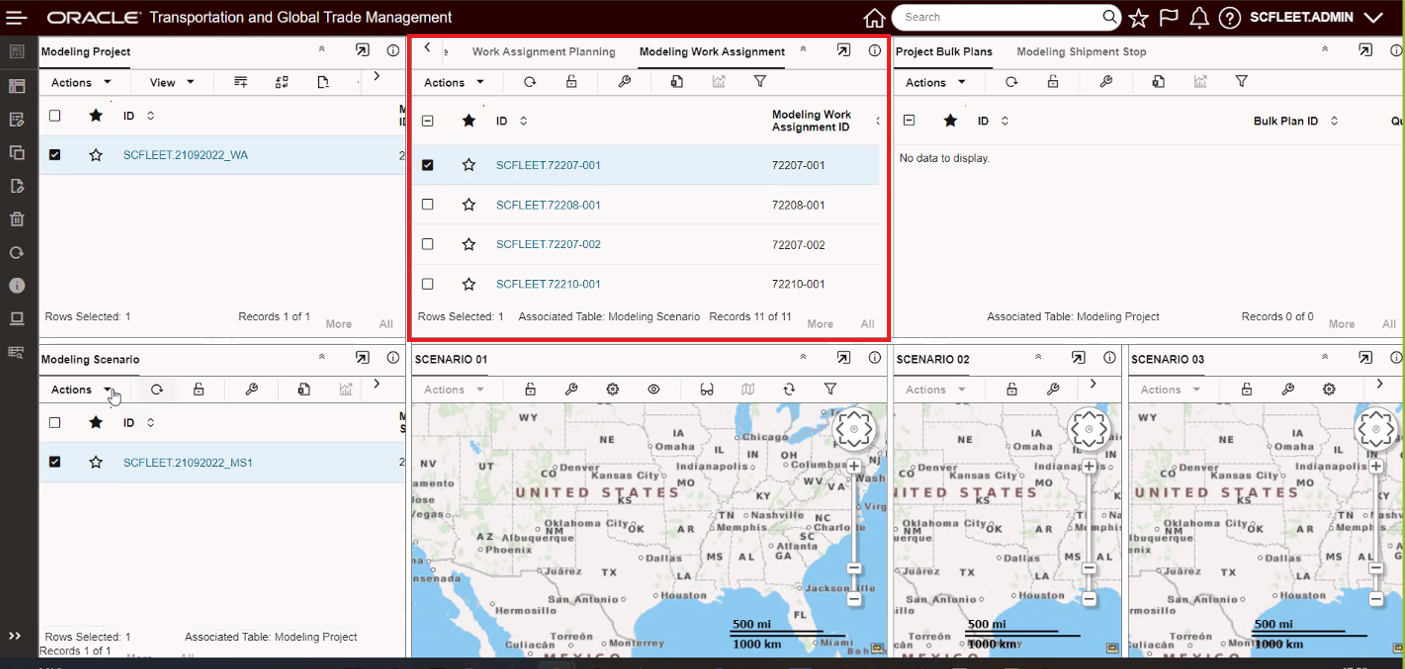Image resolution: width=1405 pixels, height=669 pixels.
Task: Collapse the SCENARIO 01 panel
Action: pyautogui.click(x=803, y=357)
